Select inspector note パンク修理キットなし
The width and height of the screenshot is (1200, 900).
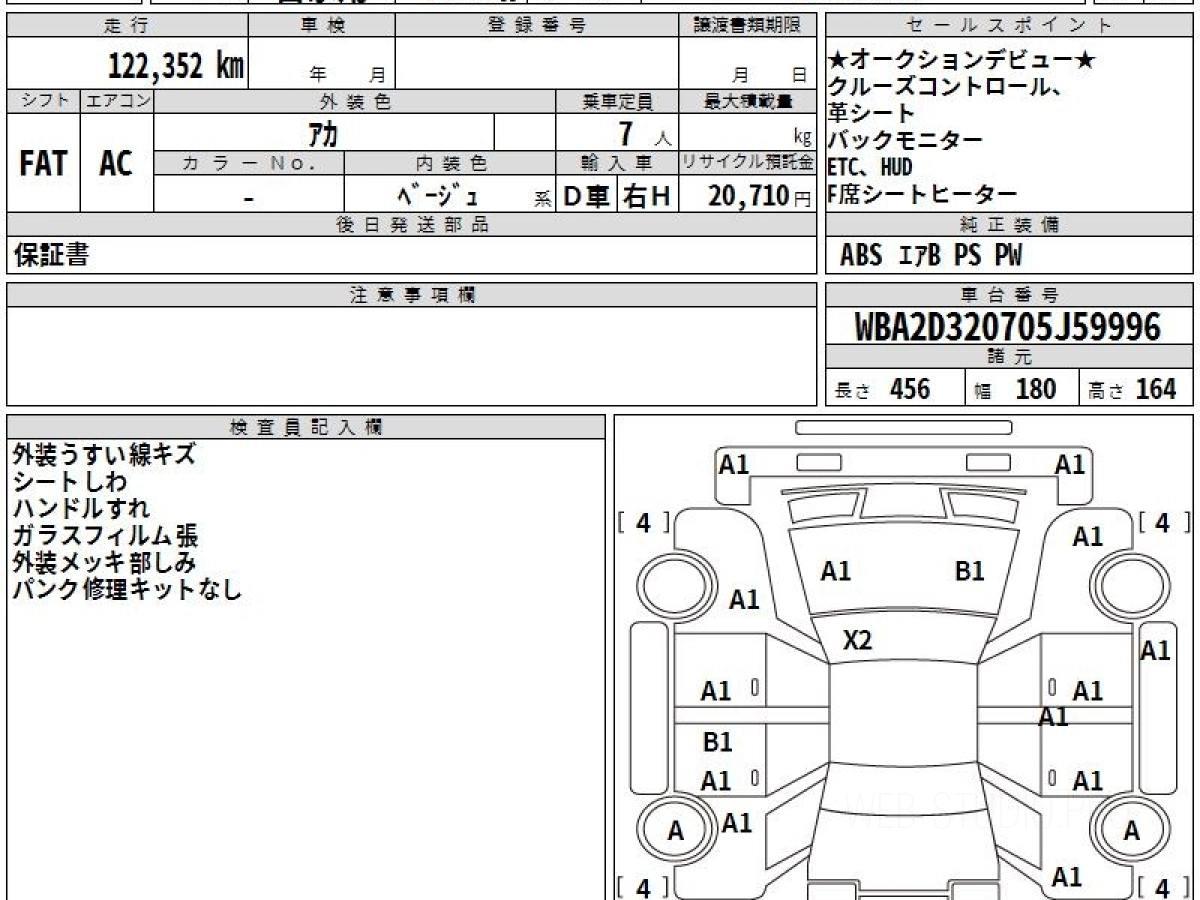(127, 589)
